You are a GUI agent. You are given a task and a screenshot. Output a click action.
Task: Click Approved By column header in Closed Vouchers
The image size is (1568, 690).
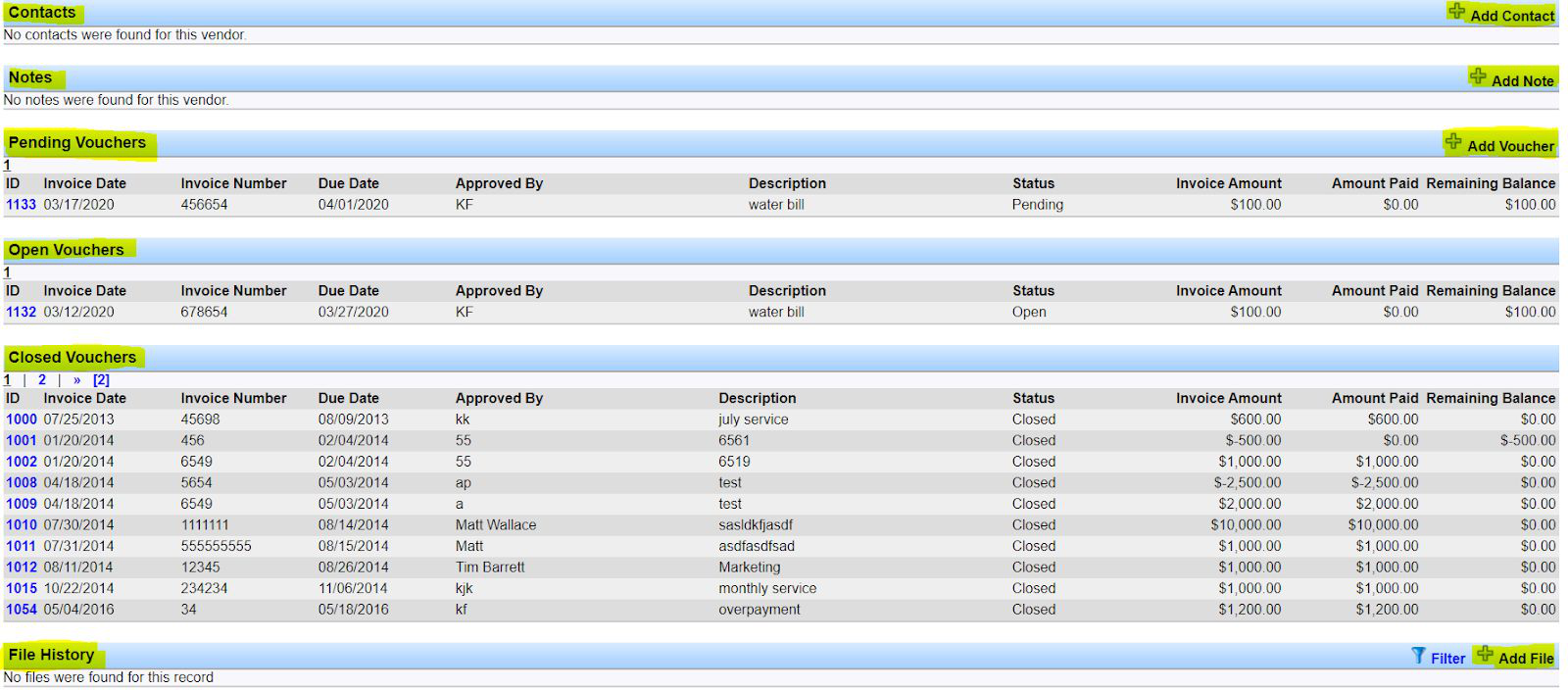tap(499, 399)
